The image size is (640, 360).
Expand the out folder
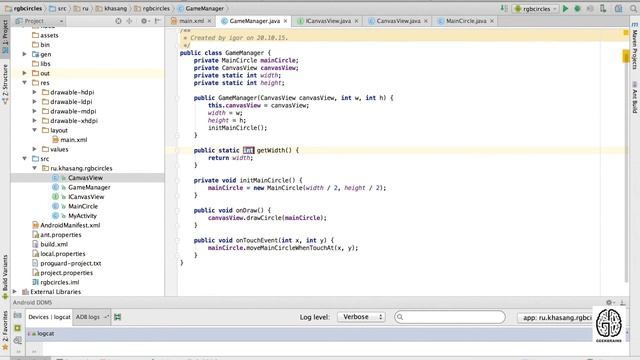(24, 73)
